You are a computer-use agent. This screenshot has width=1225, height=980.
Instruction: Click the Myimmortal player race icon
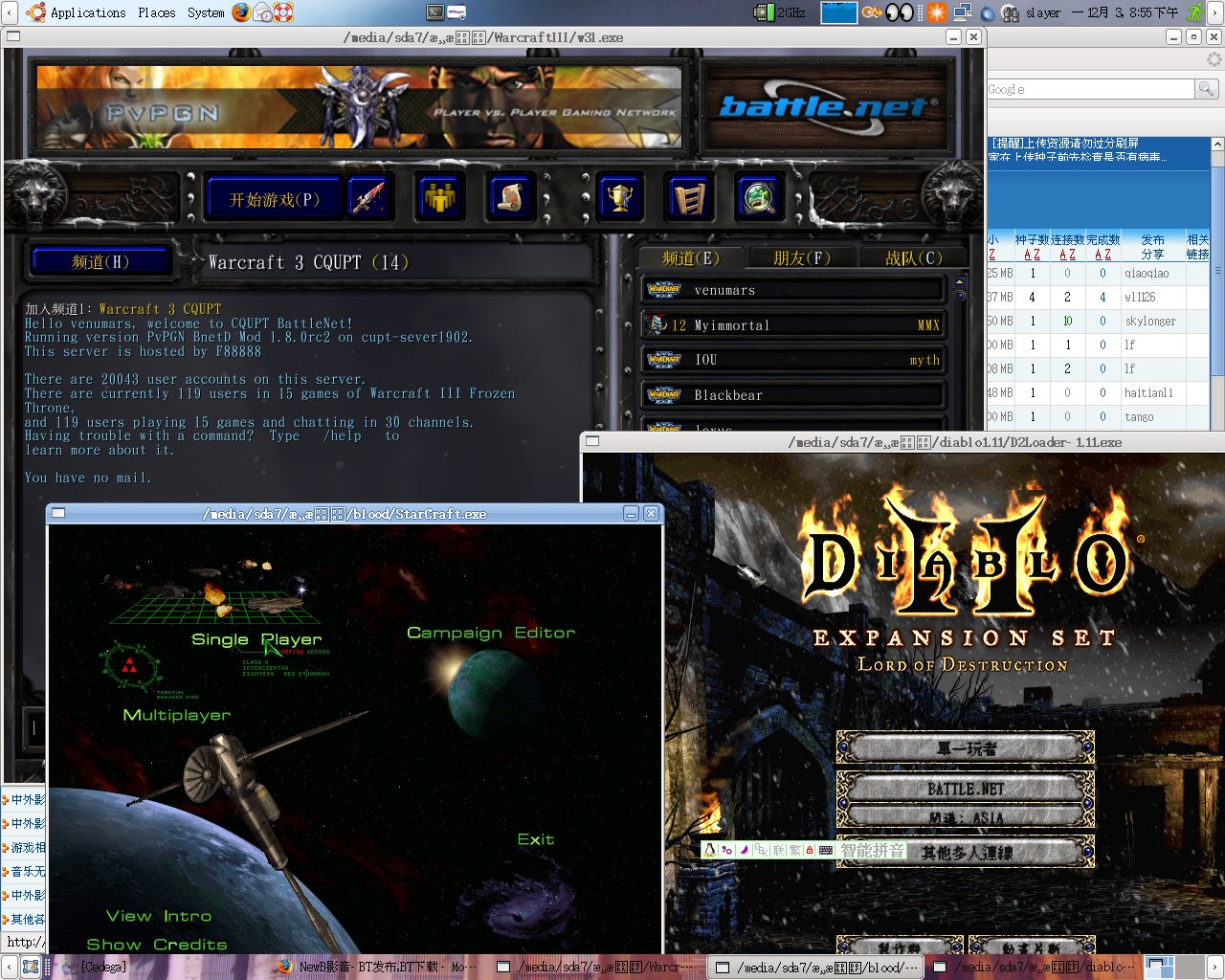657,324
